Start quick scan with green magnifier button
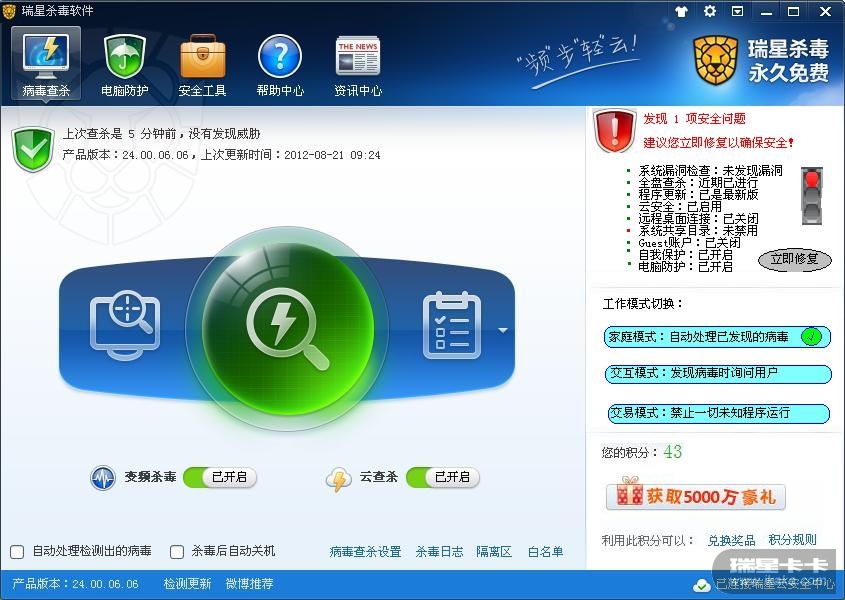Screen dimensions: 845x600 coord(288,328)
